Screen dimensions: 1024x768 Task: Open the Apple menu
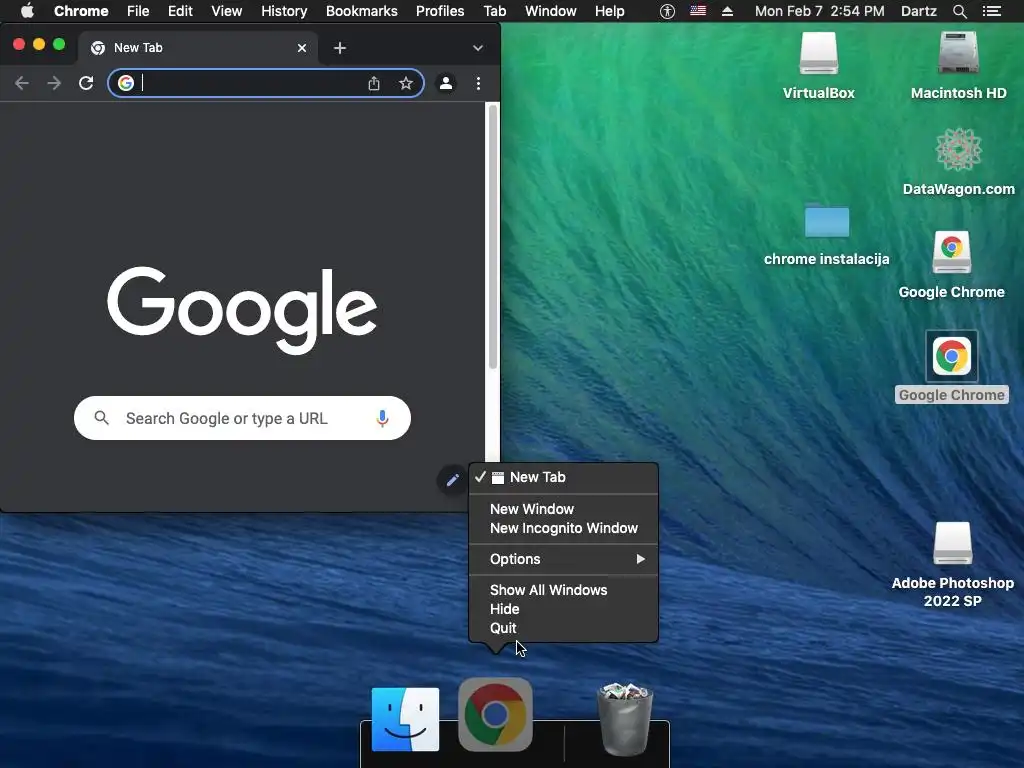[x=27, y=11]
